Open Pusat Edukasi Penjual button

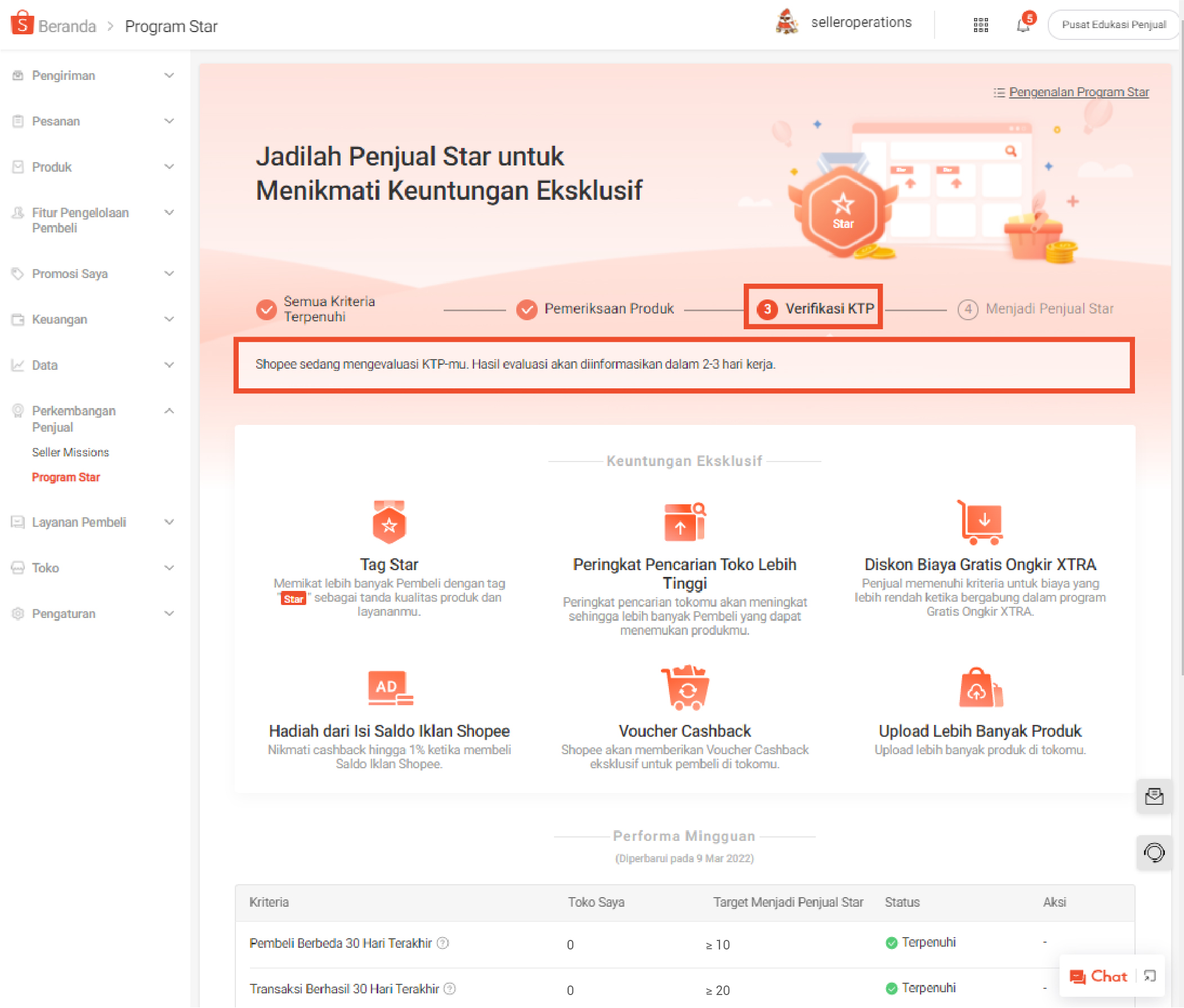click(1114, 25)
